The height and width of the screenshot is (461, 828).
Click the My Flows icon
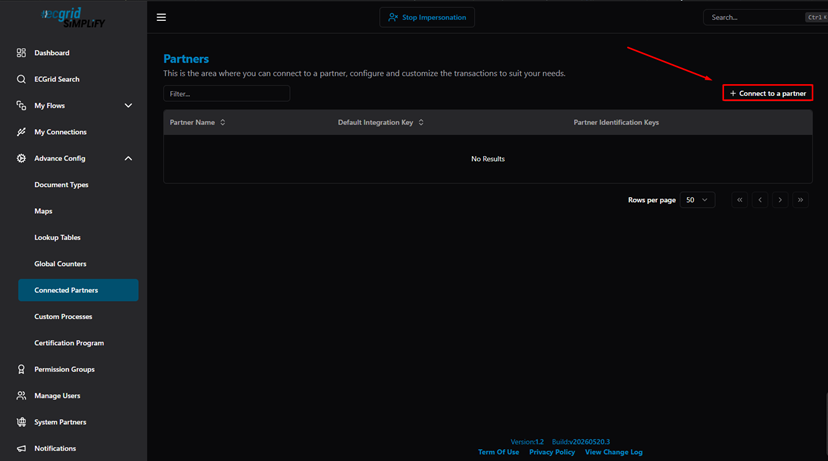[x=21, y=106]
